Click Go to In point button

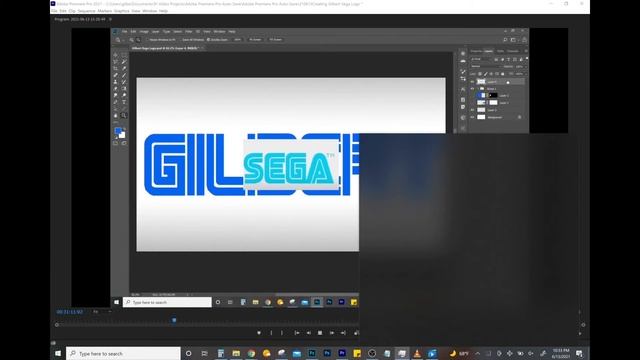pyautogui.click(x=297, y=333)
